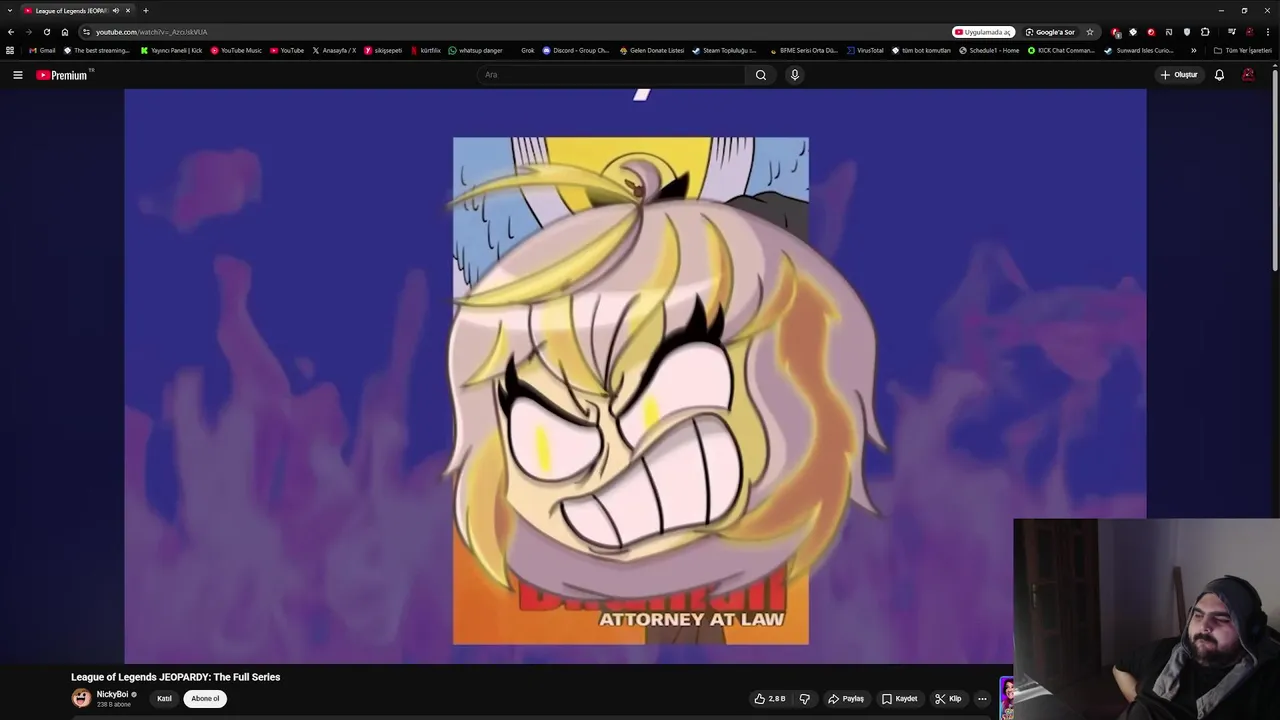1280x720 pixels.
Task: Create a clip with Klip button
Action: (x=948, y=699)
